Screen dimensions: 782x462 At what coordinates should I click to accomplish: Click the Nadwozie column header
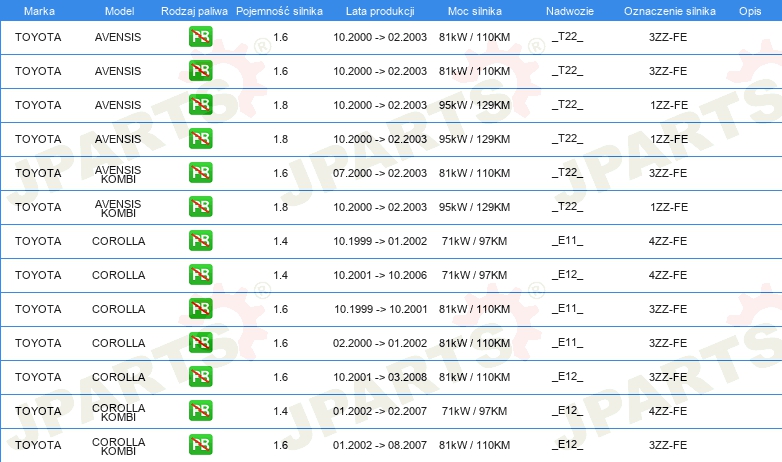pos(570,11)
